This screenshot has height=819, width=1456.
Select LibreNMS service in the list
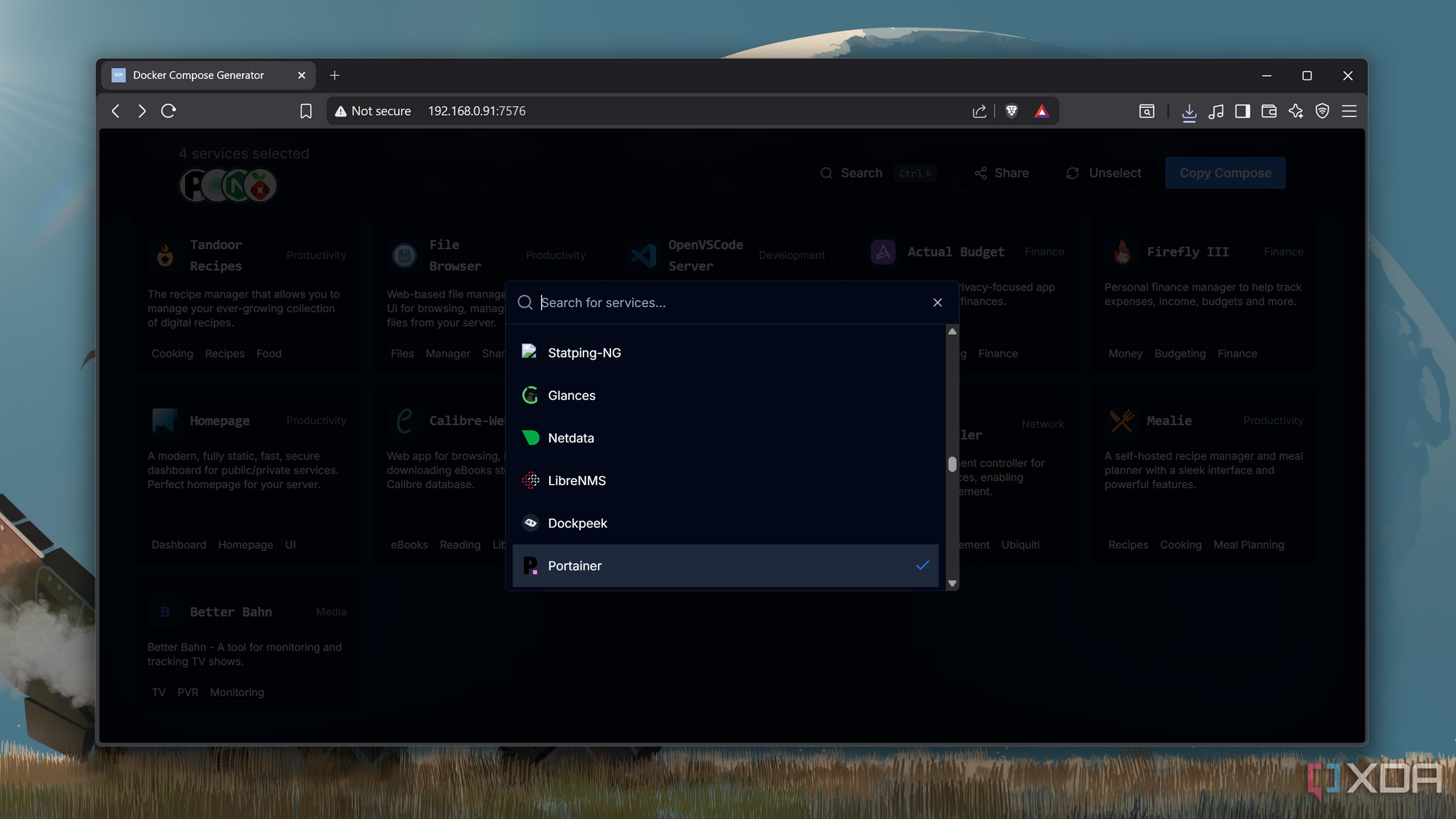725,480
